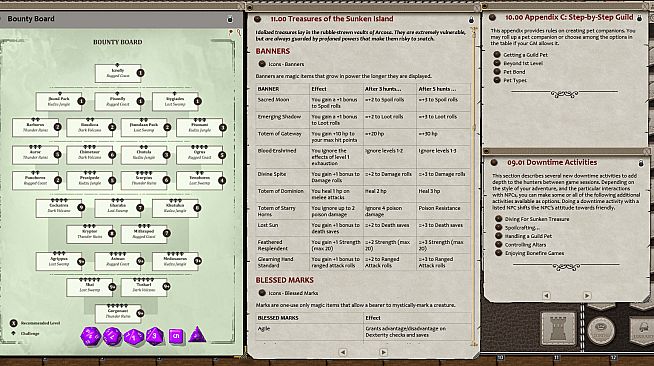Click the link icon beside Downtime Activities title
Screen dimensions: 654x366
click(494, 163)
